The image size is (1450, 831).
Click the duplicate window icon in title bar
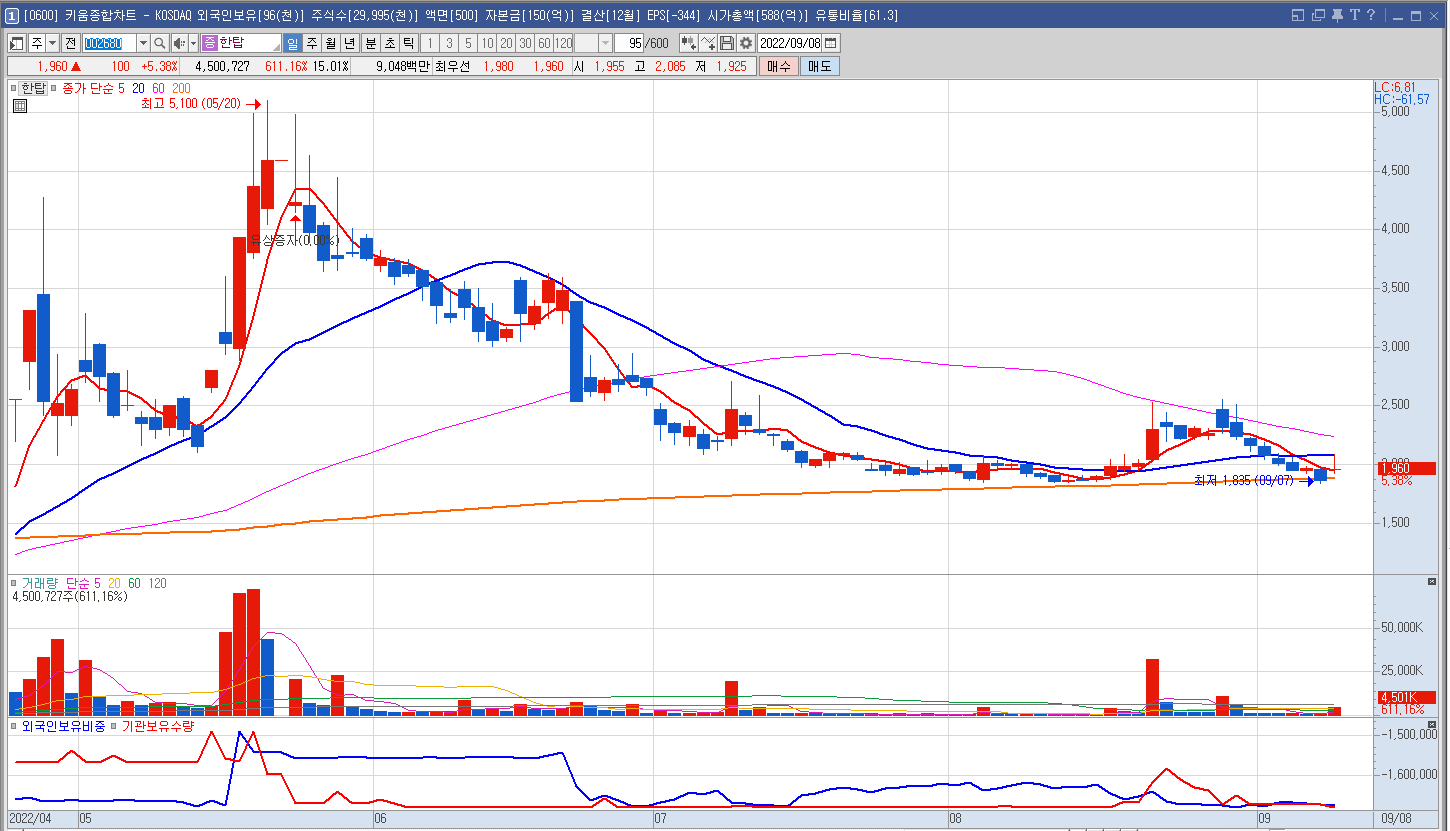1318,15
